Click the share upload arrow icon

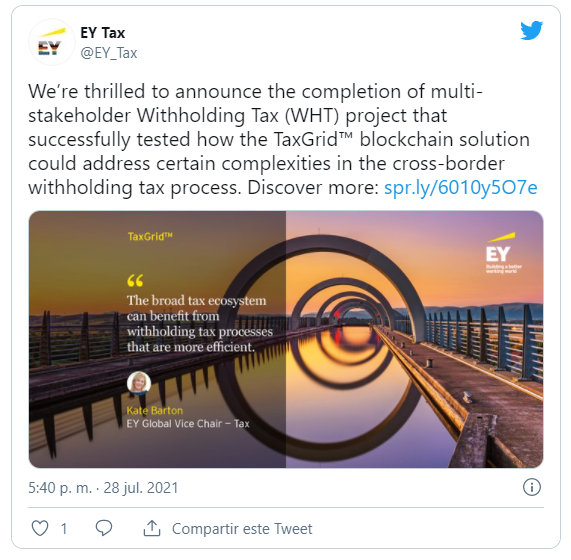pos(152,528)
